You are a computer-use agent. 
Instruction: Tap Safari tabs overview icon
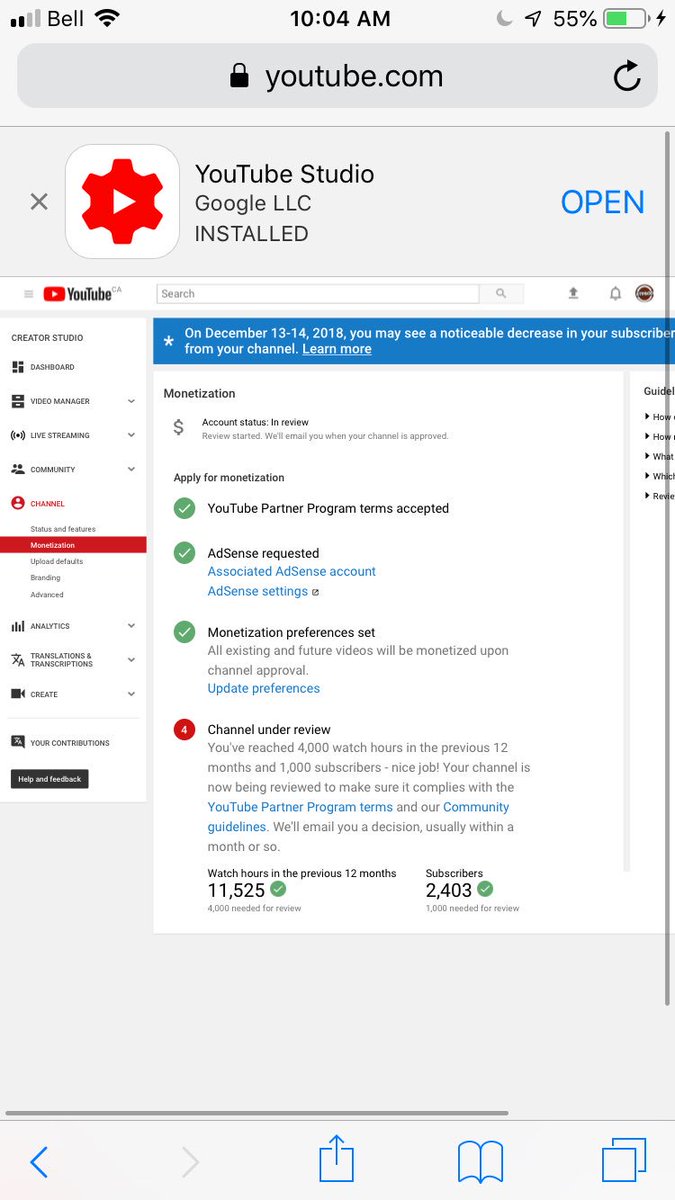(624, 1162)
